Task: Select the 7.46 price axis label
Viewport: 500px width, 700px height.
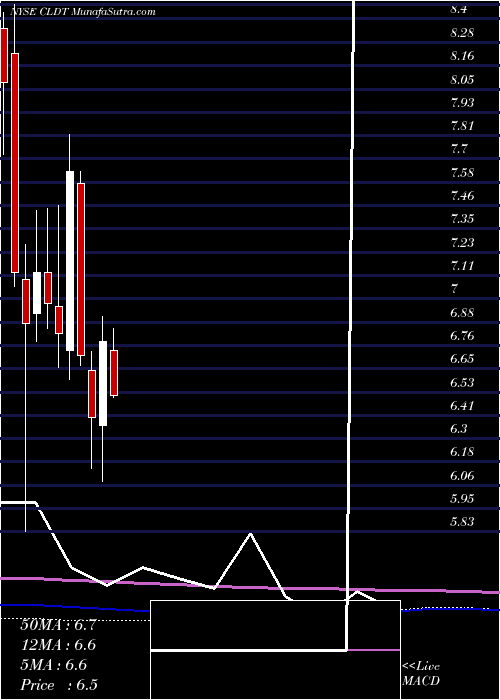Action: 462,196
